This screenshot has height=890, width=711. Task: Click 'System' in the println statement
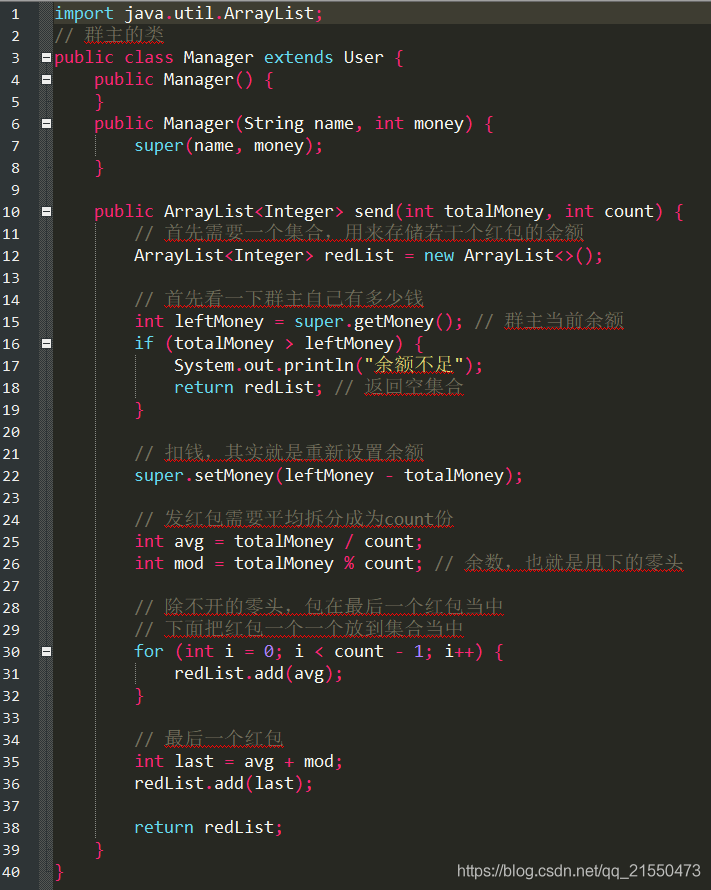(204, 366)
